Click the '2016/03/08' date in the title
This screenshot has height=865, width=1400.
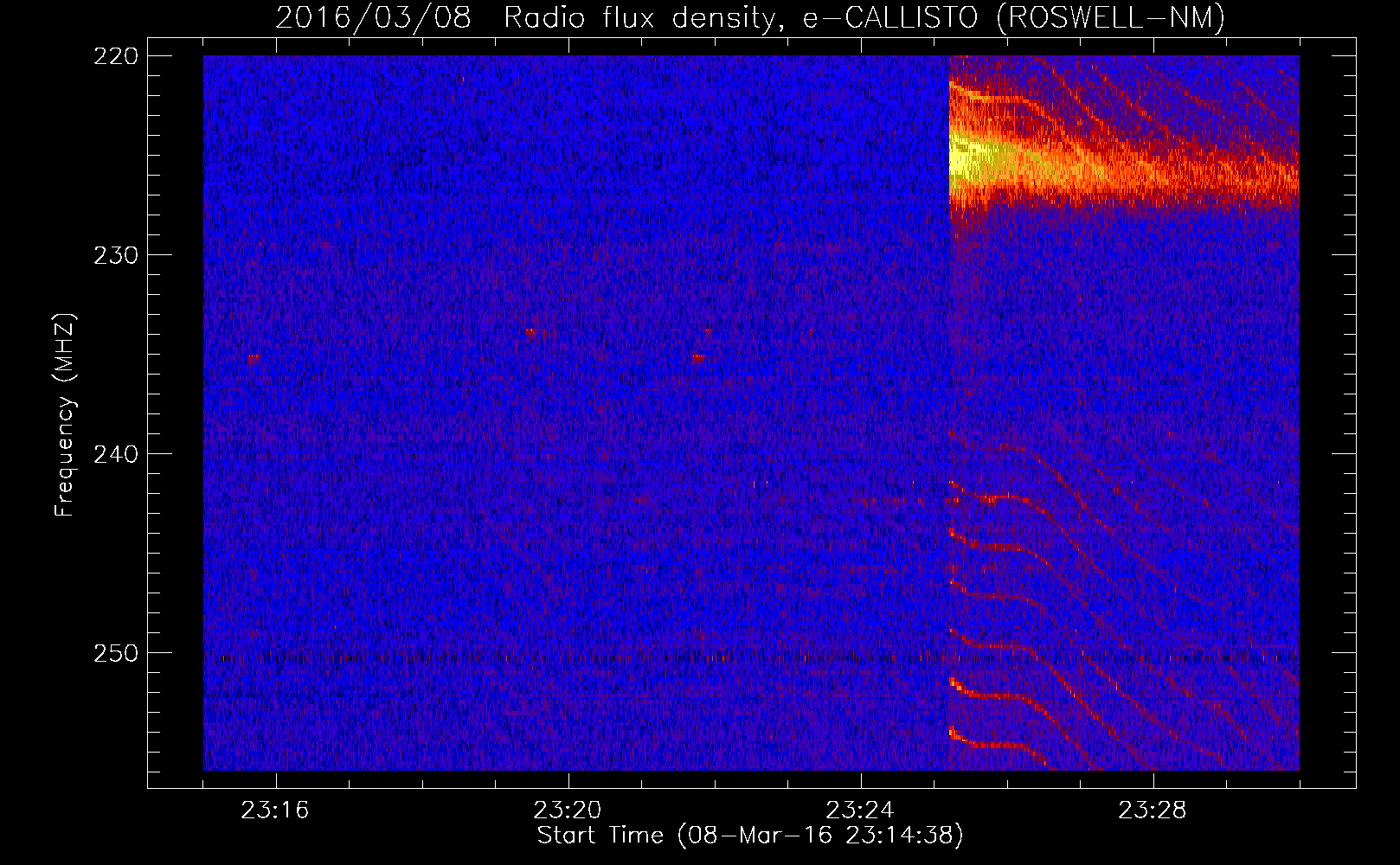click(374, 17)
